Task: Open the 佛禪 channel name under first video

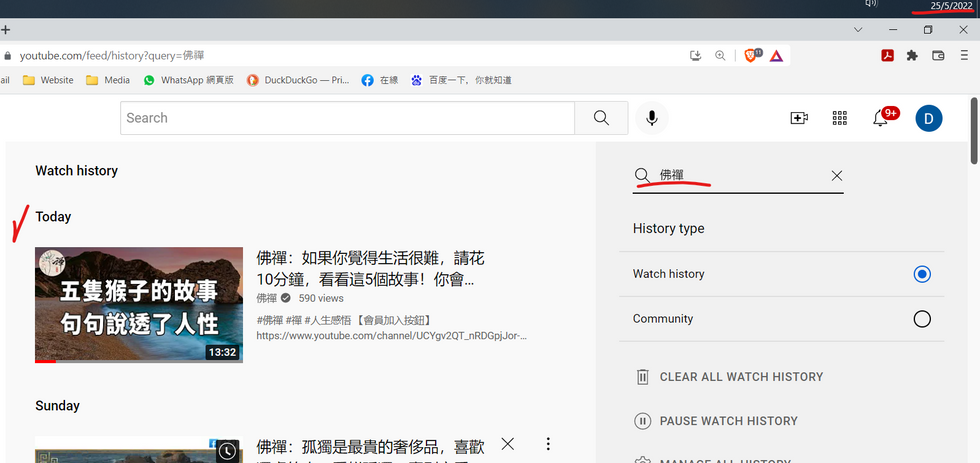Action: pos(266,298)
